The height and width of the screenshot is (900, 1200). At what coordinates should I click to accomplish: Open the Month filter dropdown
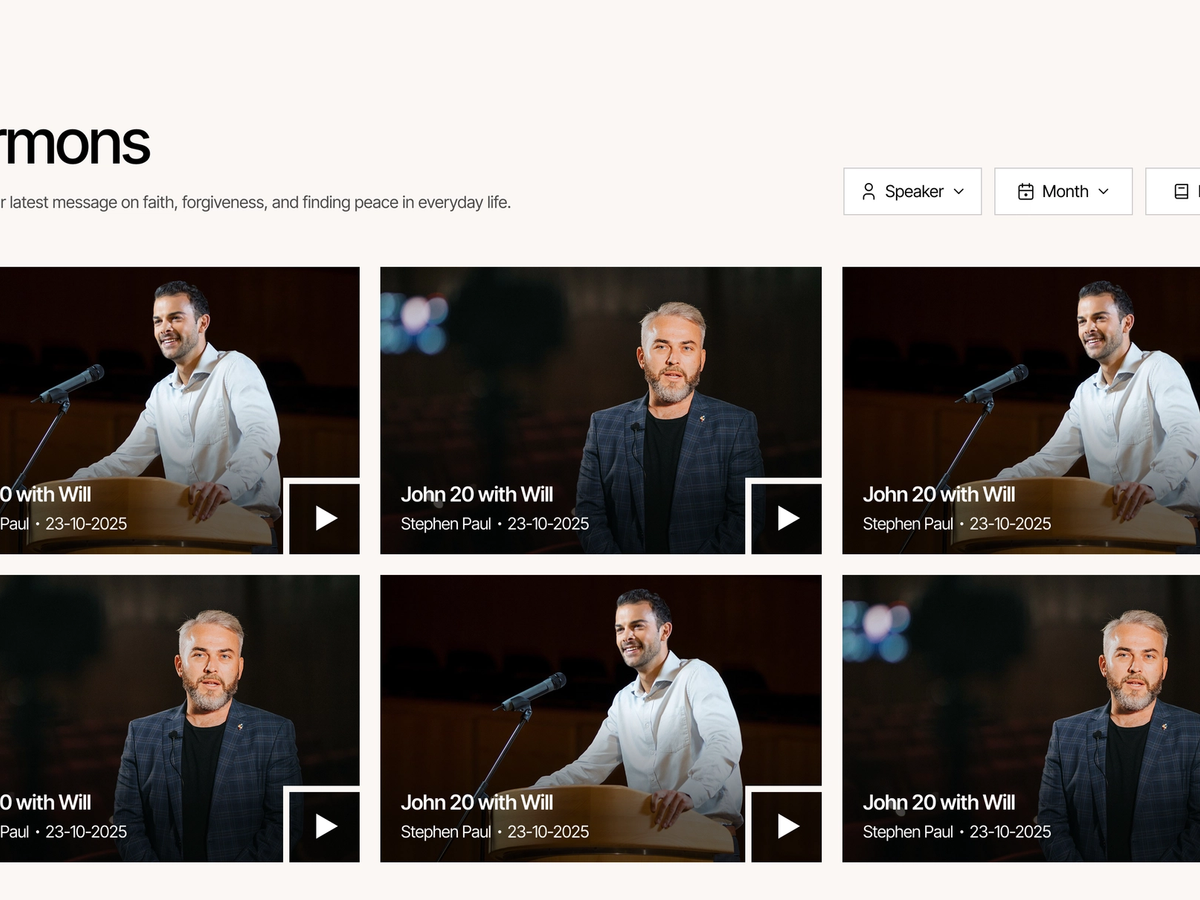point(1063,191)
